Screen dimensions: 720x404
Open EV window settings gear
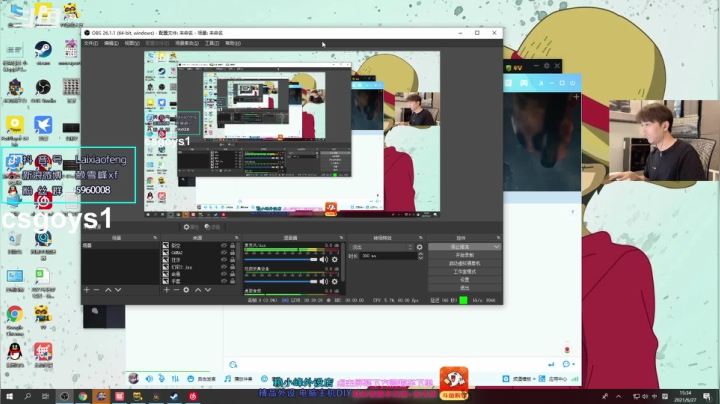[x=546, y=66]
